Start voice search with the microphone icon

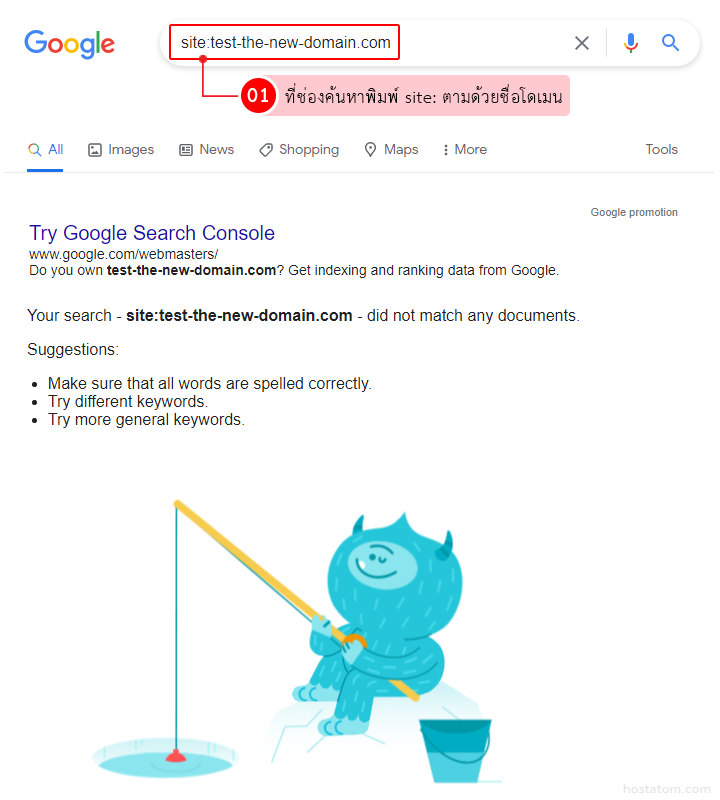631,43
